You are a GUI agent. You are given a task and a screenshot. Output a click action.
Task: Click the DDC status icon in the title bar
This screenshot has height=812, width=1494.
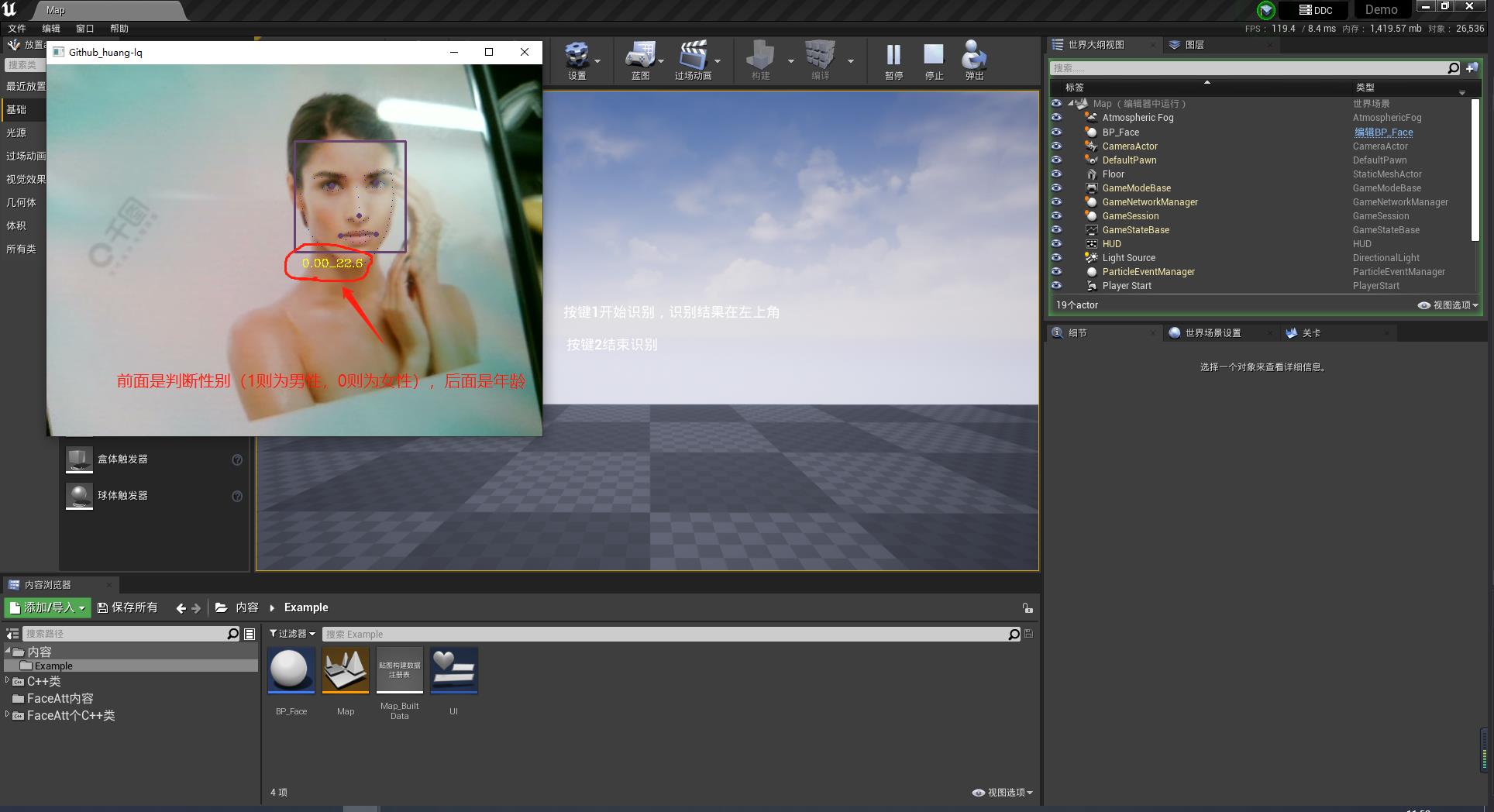coord(1315,10)
